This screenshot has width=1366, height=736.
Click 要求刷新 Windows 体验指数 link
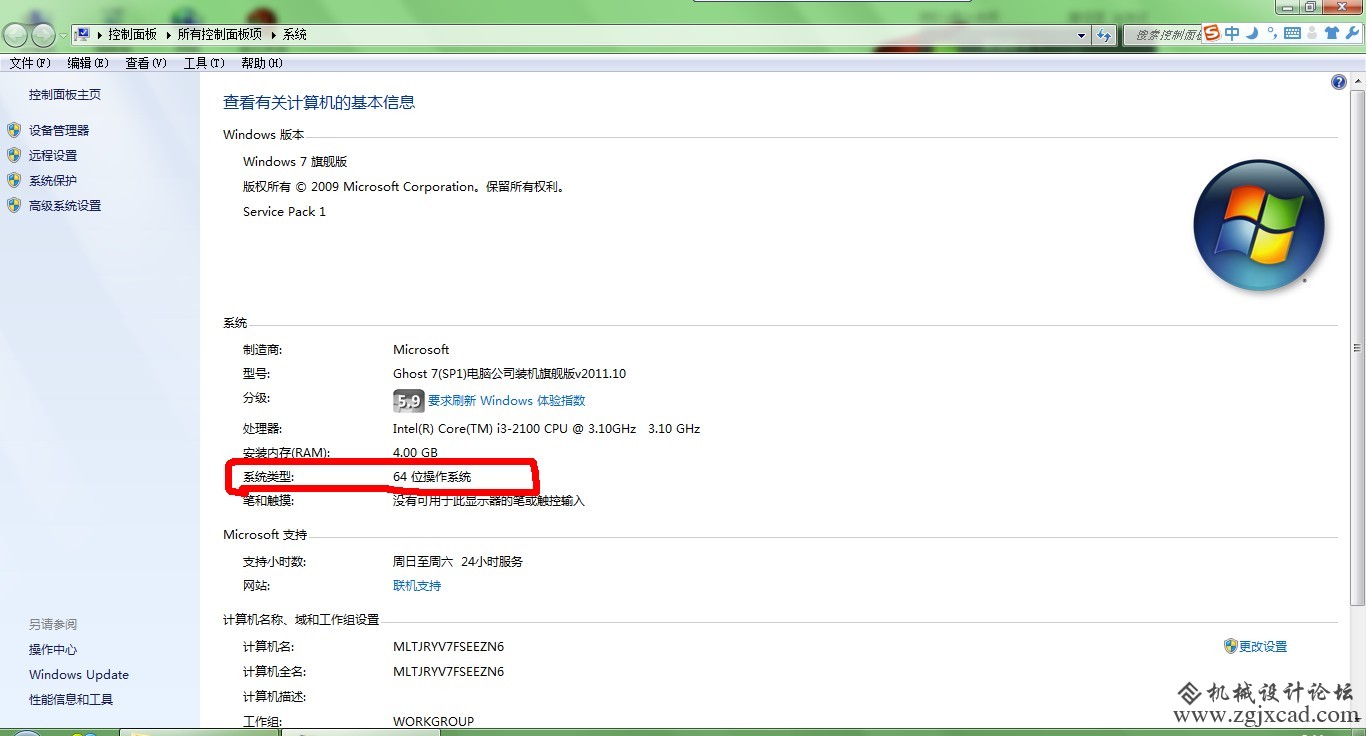(x=507, y=401)
